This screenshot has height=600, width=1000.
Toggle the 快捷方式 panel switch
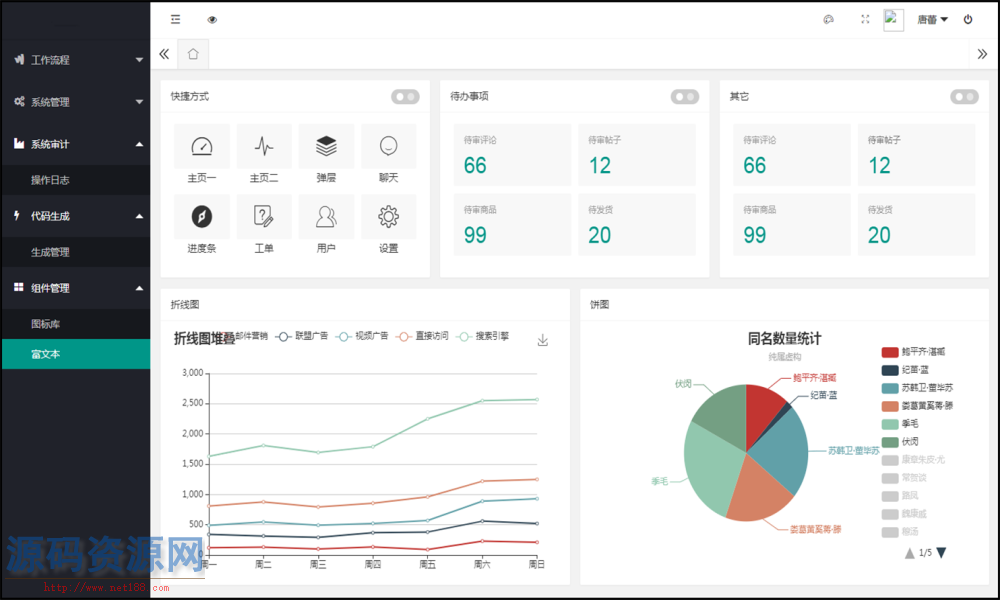pyautogui.click(x=406, y=96)
